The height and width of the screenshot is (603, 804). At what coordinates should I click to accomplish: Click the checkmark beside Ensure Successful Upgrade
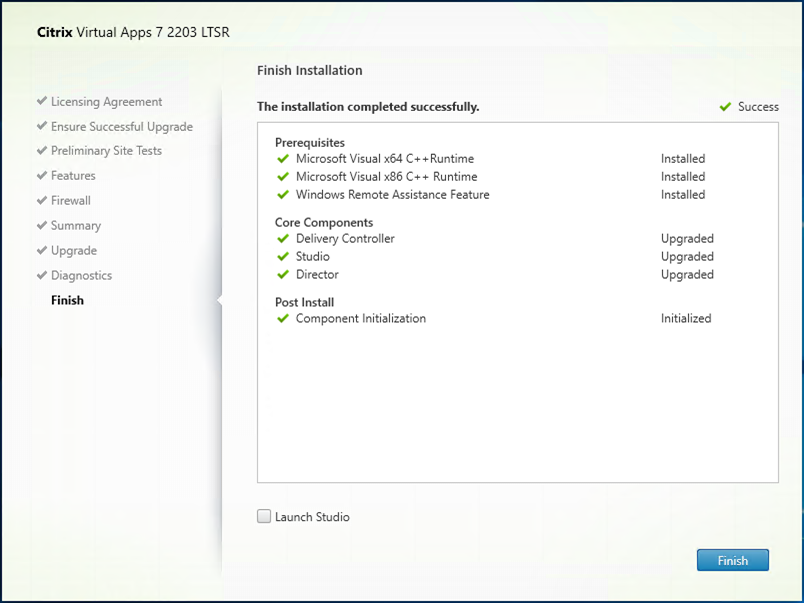point(42,126)
